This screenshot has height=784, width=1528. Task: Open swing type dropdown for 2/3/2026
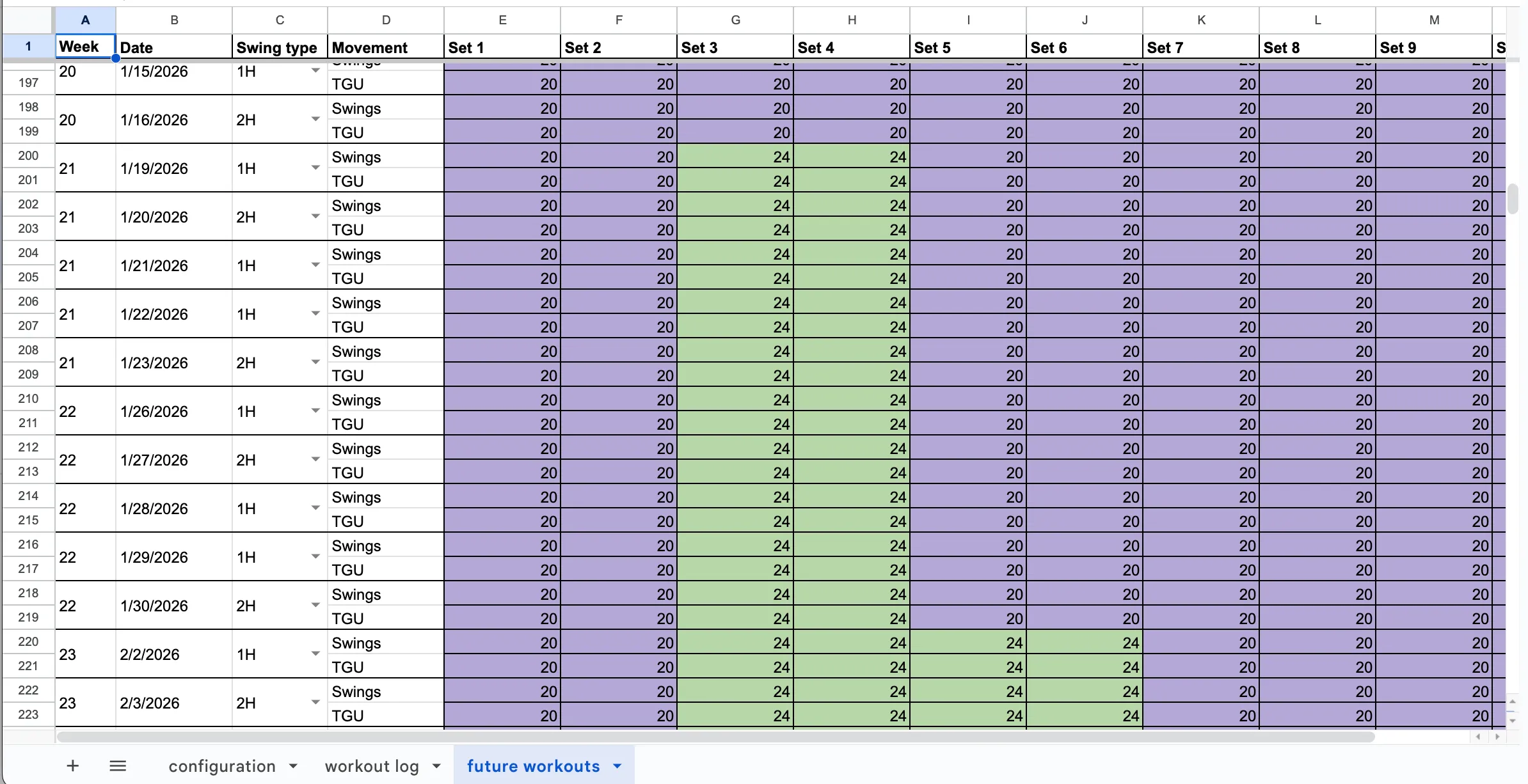(314, 702)
